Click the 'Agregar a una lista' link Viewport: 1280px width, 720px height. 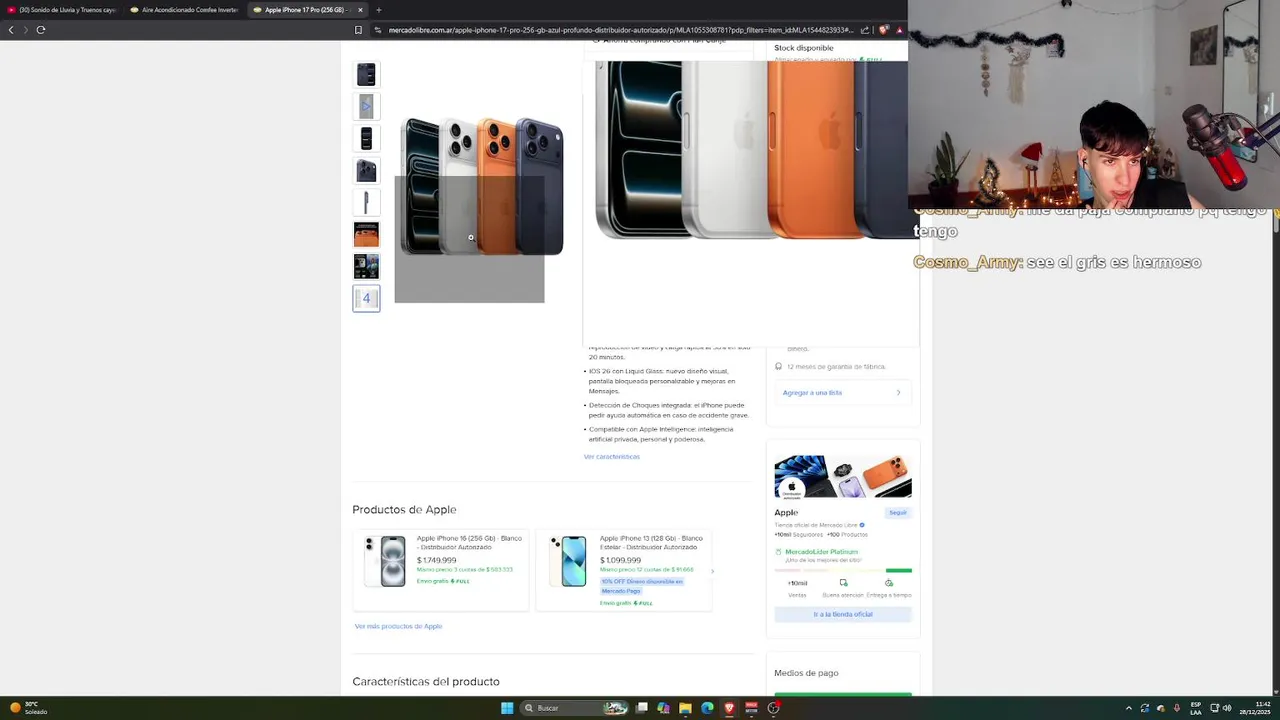coord(812,393)
